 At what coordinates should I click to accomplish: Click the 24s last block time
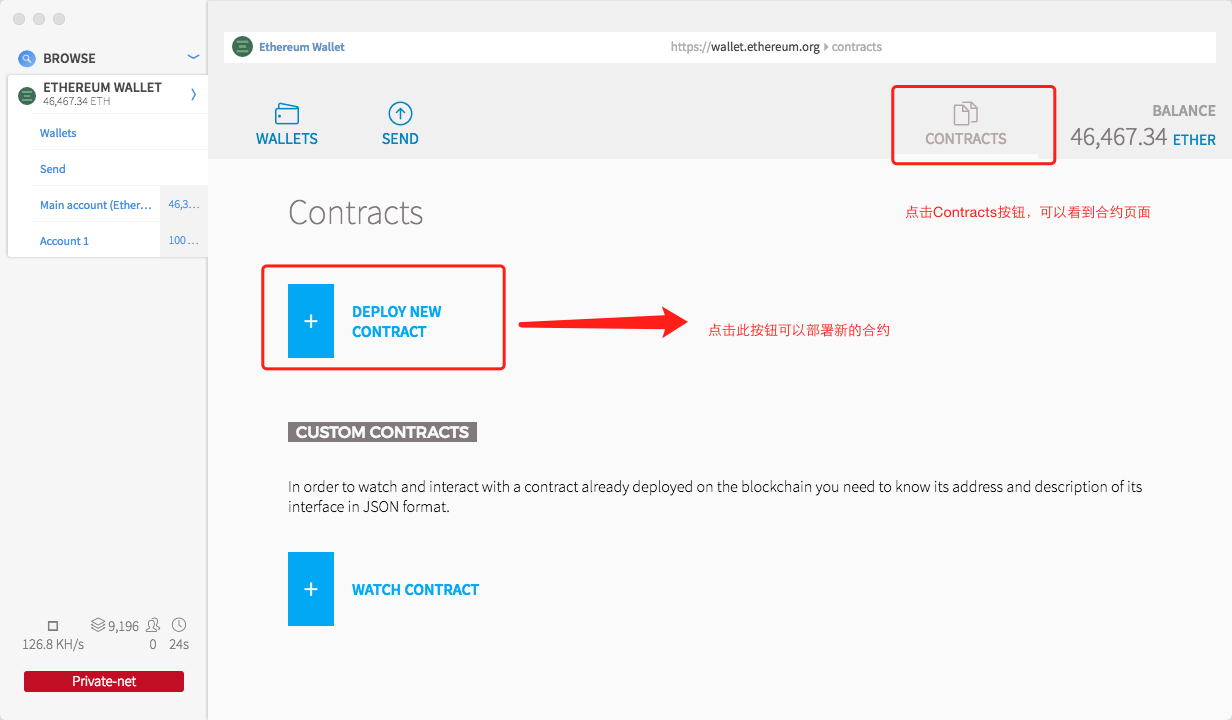179,645
